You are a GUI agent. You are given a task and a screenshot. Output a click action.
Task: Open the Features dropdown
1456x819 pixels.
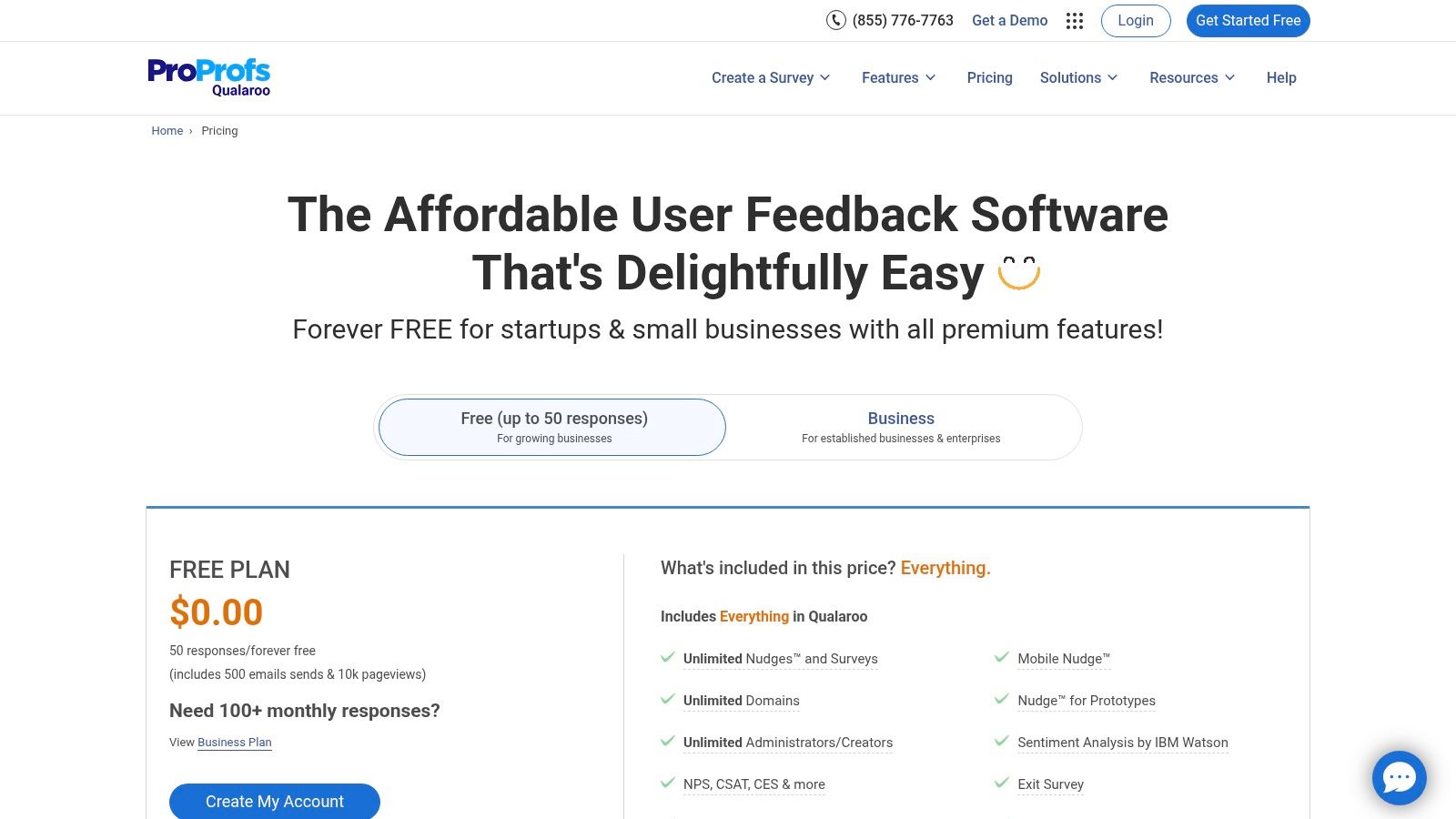898,77
